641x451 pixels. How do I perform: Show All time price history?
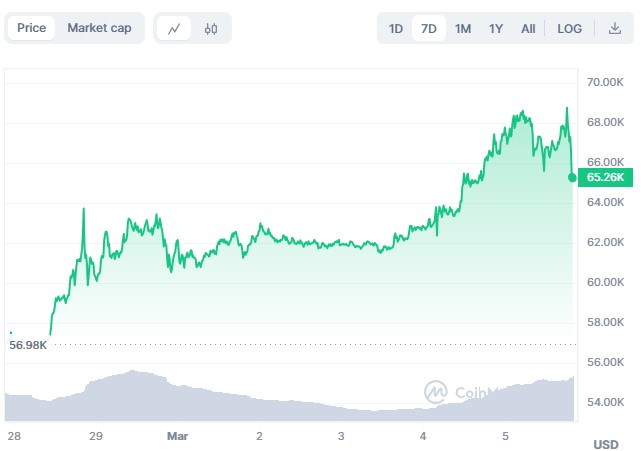pyautogui.click(x=528, y=28)
